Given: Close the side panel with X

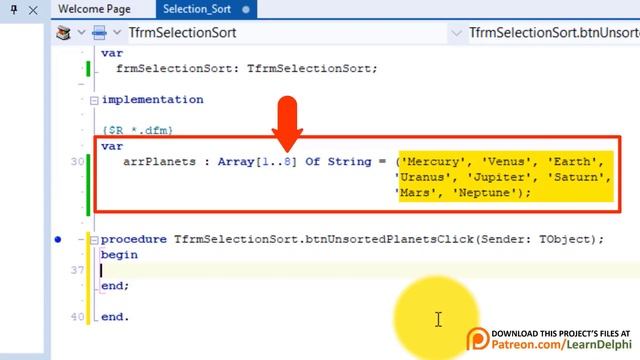Looking at the screenshot, I should [x=33, y=10].
